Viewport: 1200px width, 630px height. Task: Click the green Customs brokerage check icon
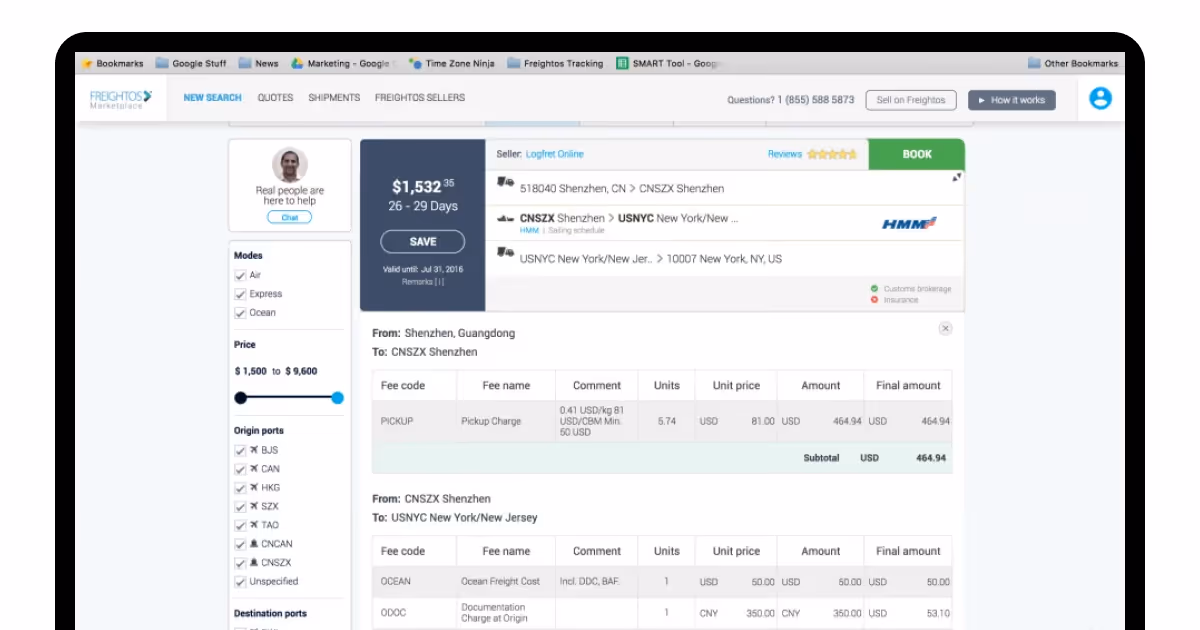[x=875, y=288]
